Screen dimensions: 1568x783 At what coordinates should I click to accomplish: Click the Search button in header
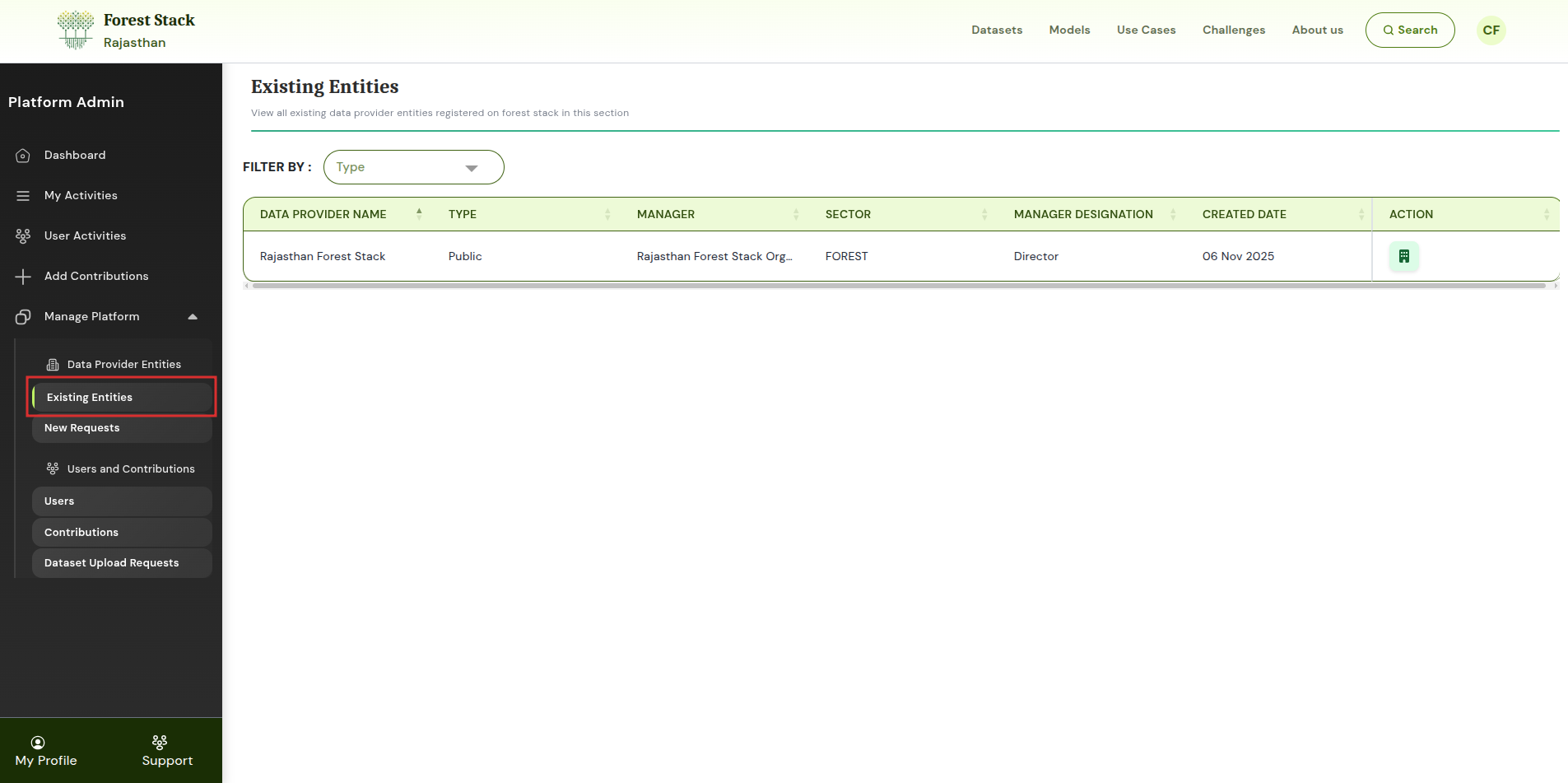click(1409, 30)
